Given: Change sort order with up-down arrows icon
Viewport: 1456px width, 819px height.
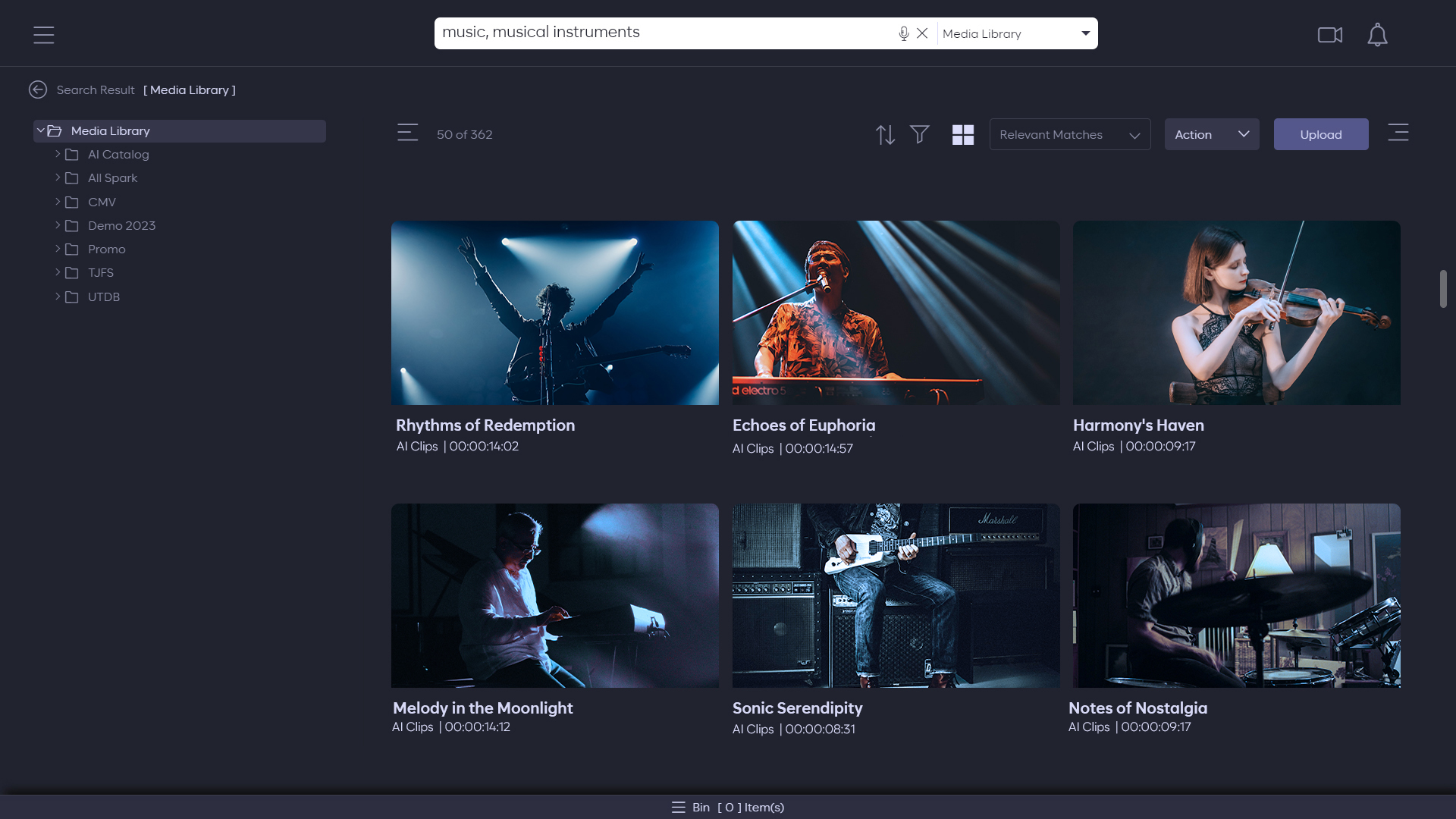Looking at the screenshot, I should point(885,134).
